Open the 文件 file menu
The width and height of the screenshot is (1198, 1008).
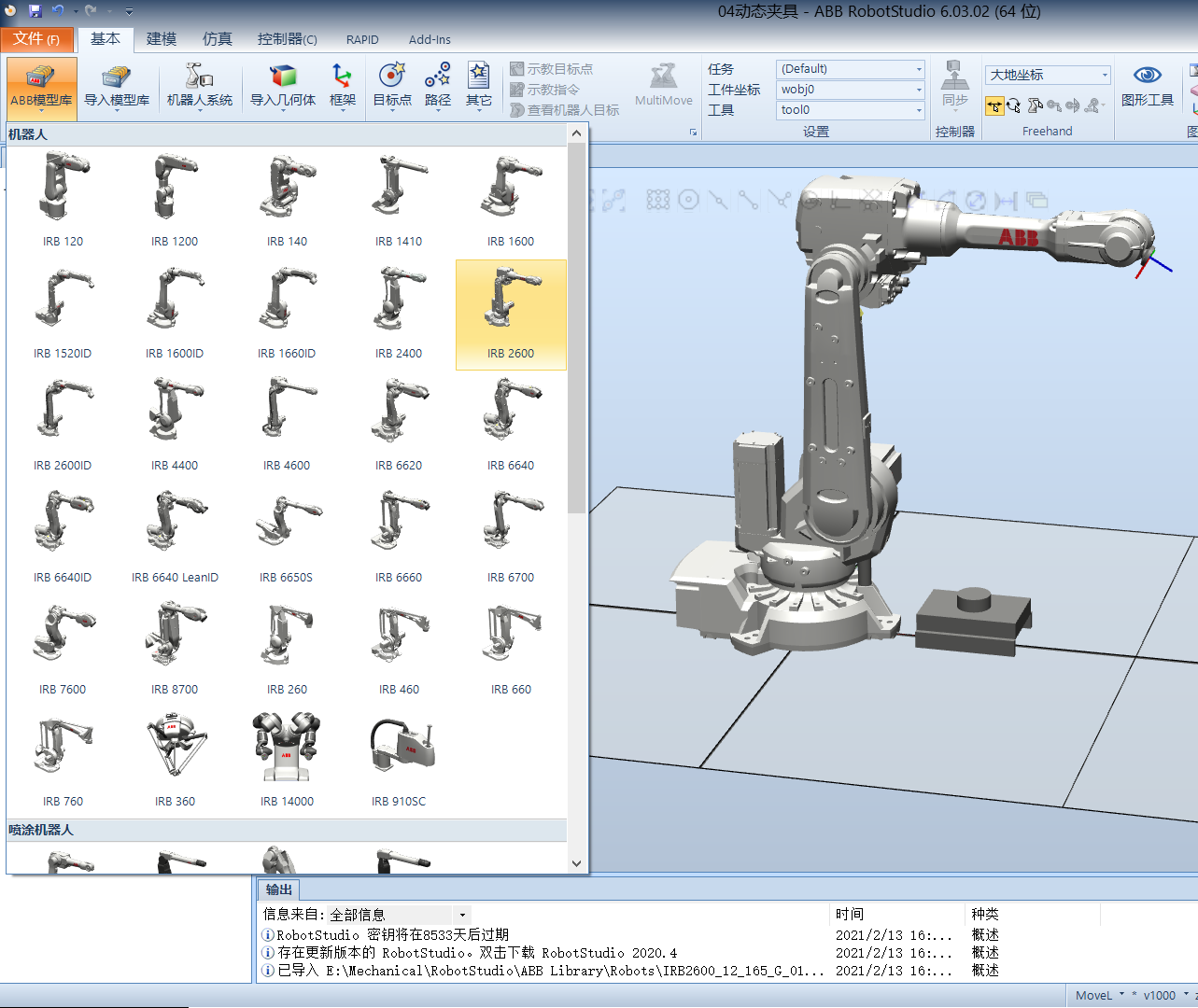[x=36, y=39]
